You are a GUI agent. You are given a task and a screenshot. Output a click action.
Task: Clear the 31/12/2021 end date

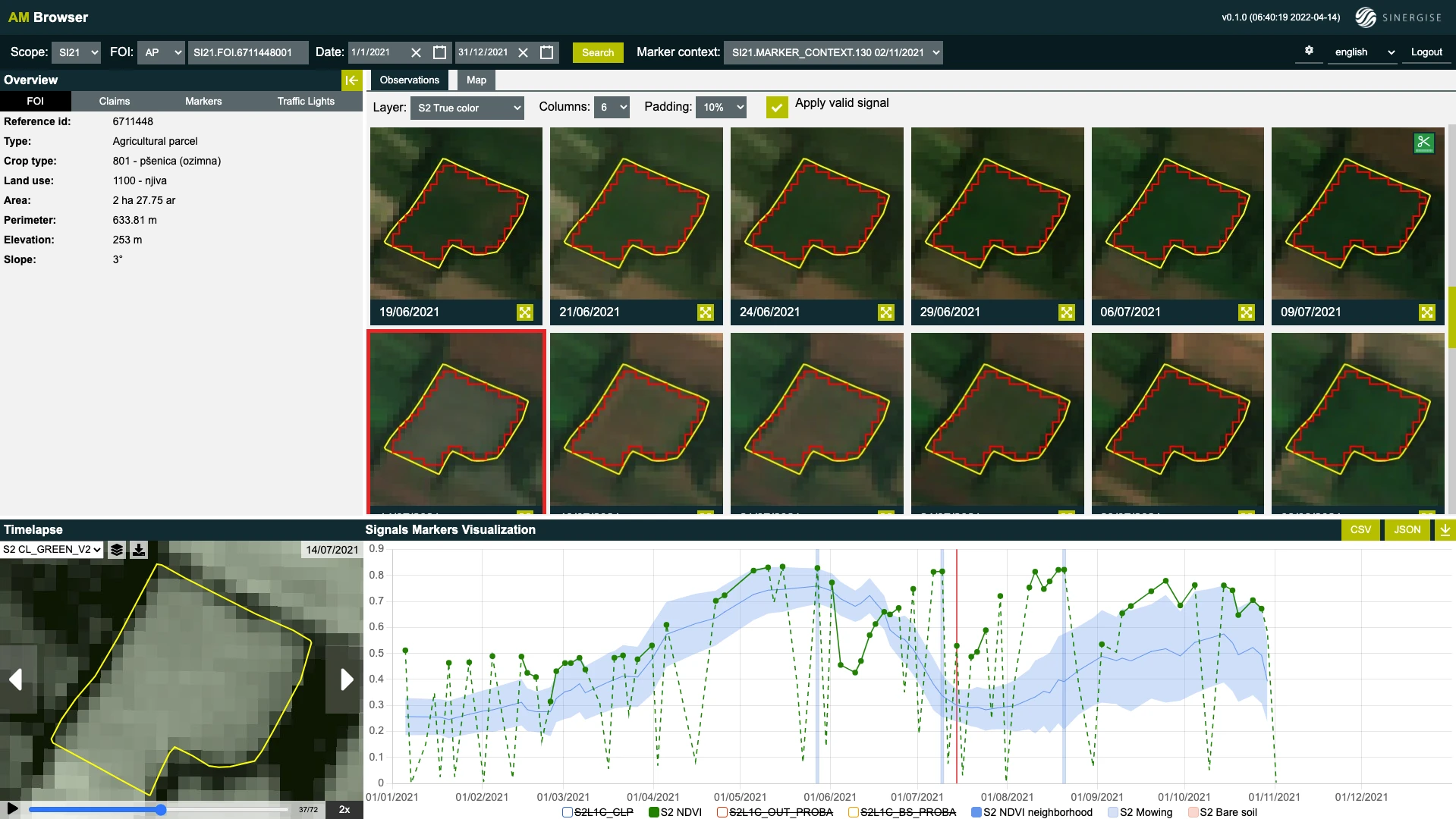(x=523, y=52)
